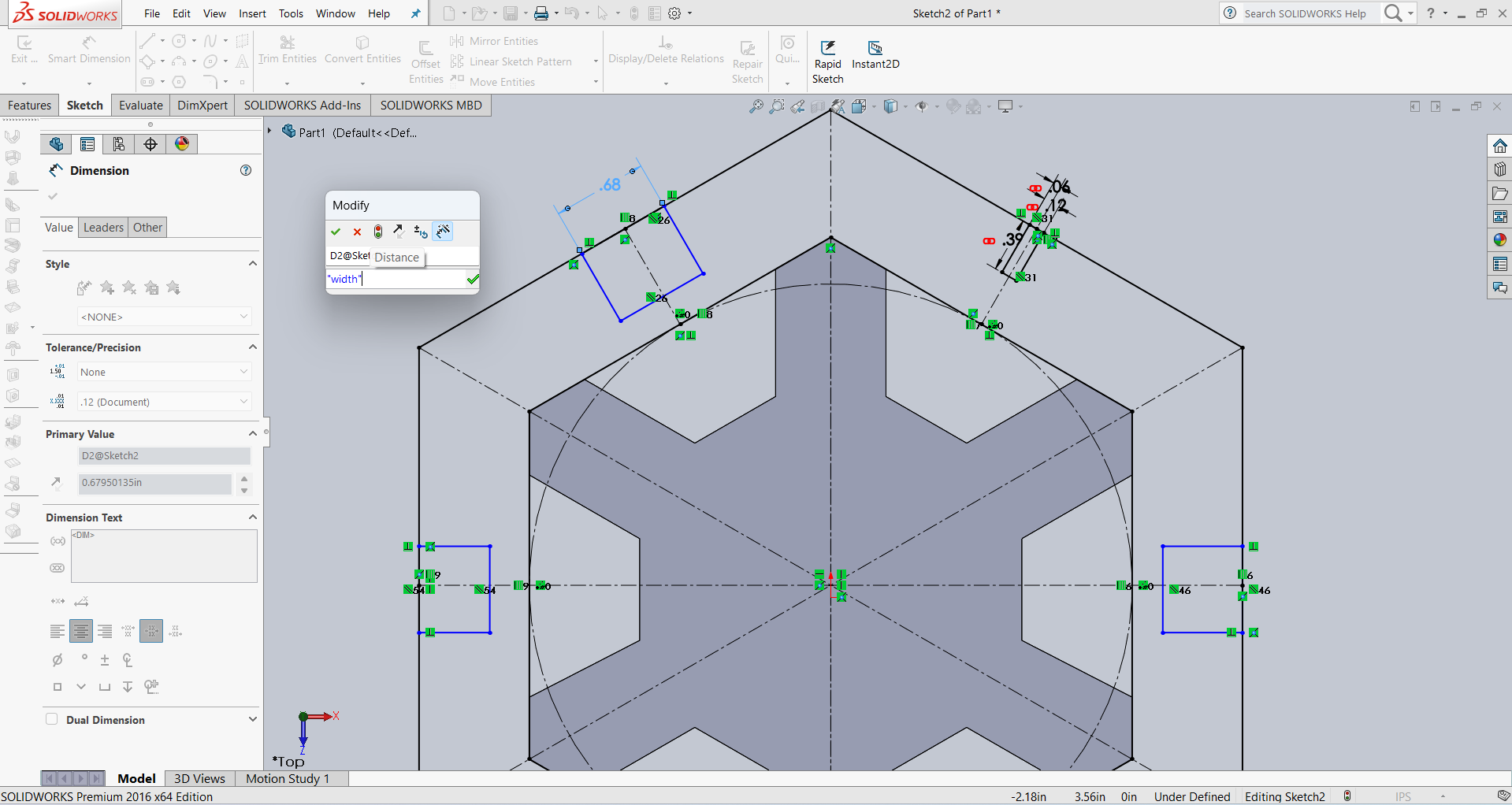Insert the degree symbol into dimension text
The width and height of the screenshot is (1512, 805).
tap(84, 657)
